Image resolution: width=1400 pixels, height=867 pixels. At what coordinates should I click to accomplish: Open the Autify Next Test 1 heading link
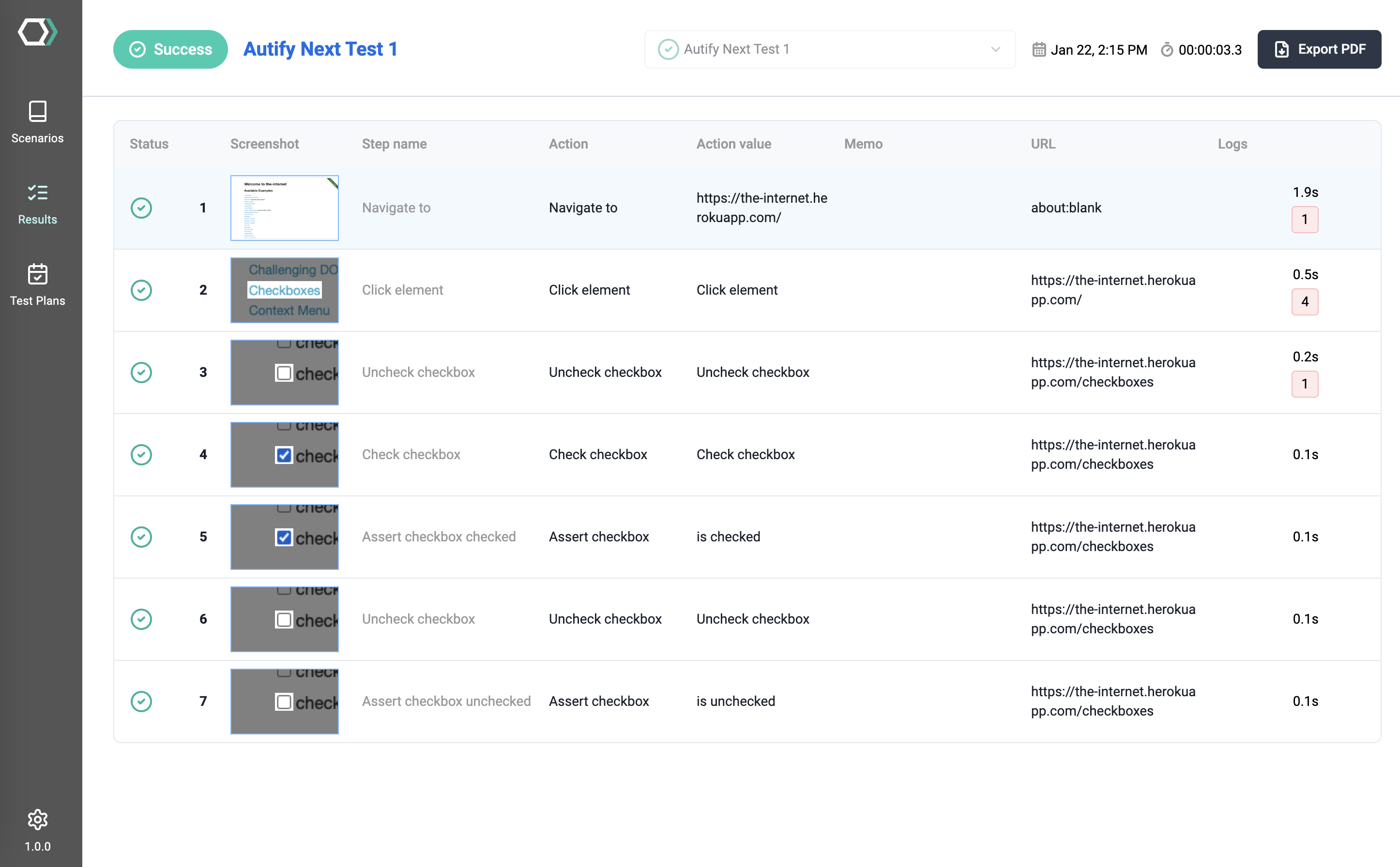pos(320,49)
